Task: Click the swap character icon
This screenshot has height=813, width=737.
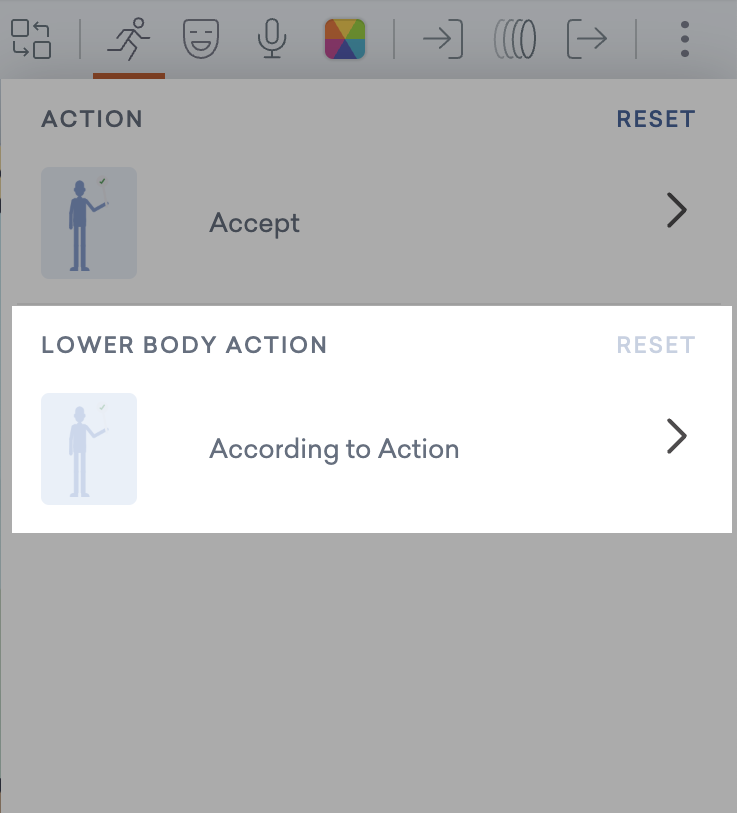Action: coord(30,39)
